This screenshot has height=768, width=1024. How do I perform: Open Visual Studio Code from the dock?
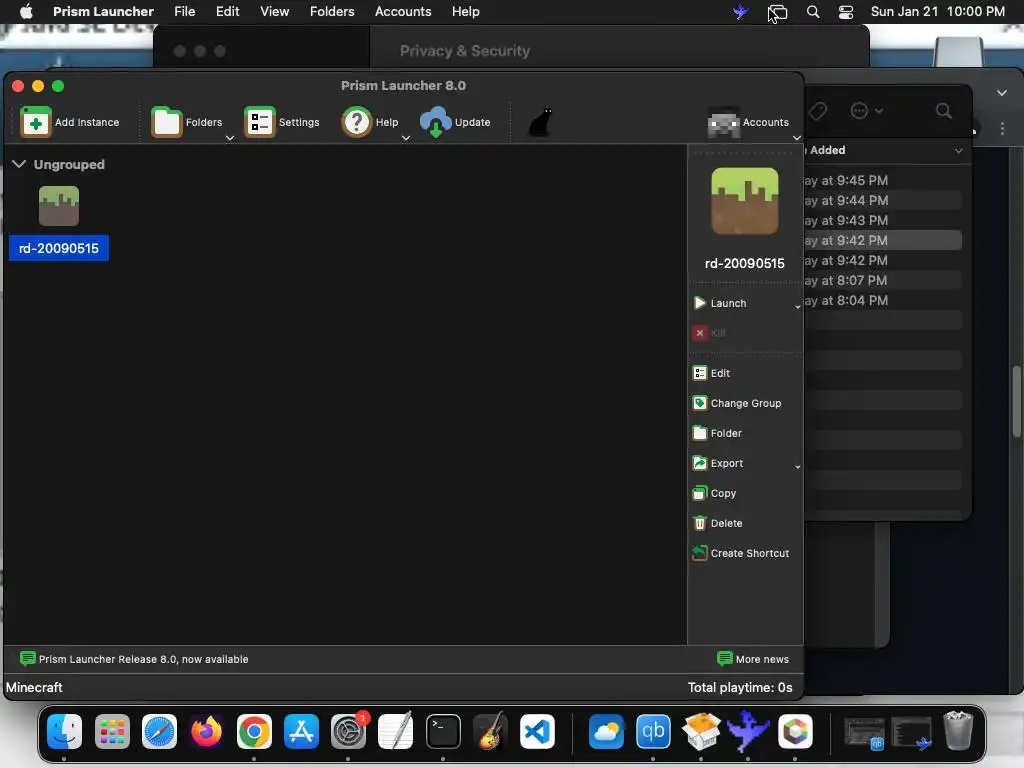click(537, 731)
